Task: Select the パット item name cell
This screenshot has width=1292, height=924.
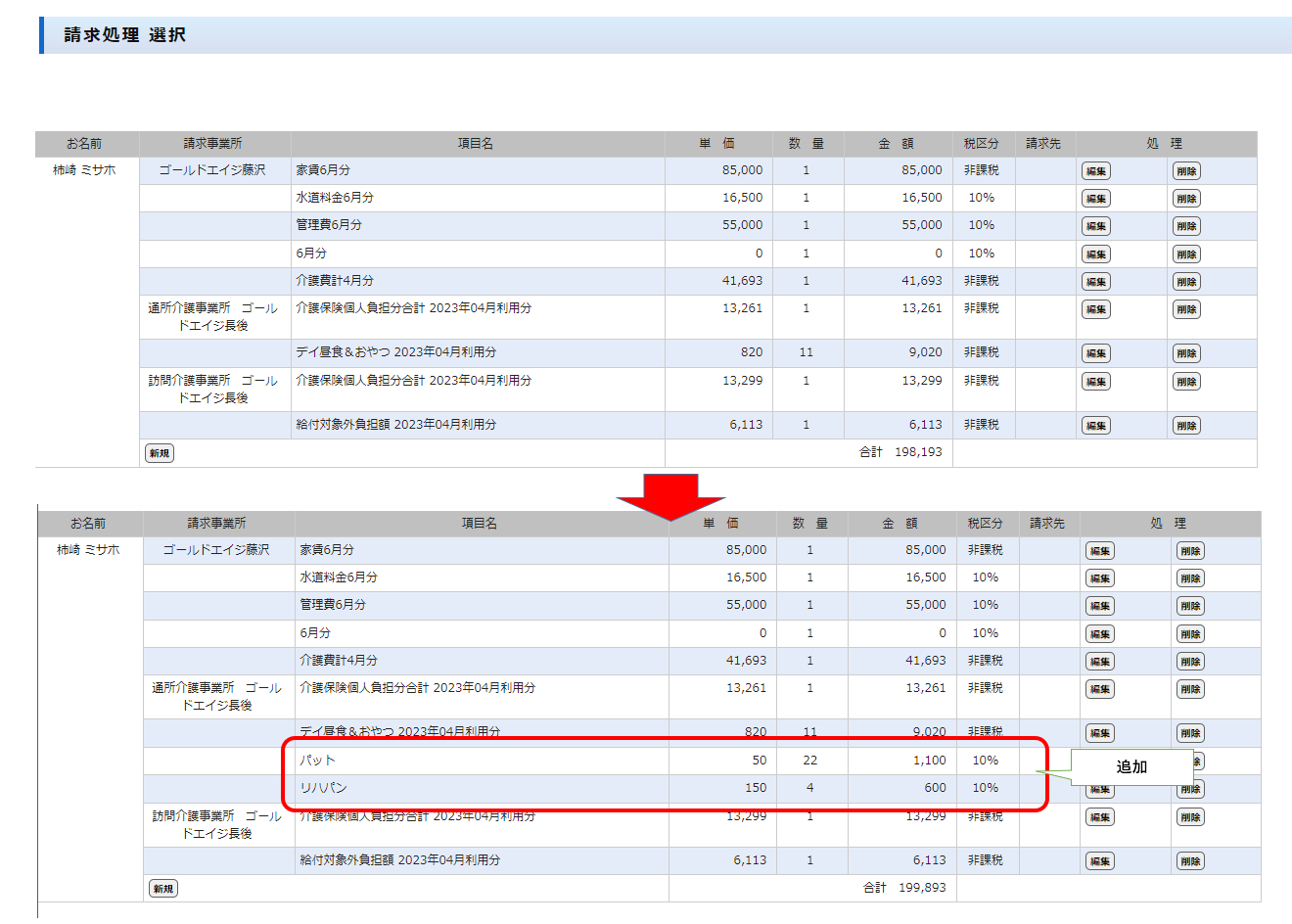Action: click(x=317, y=761)
